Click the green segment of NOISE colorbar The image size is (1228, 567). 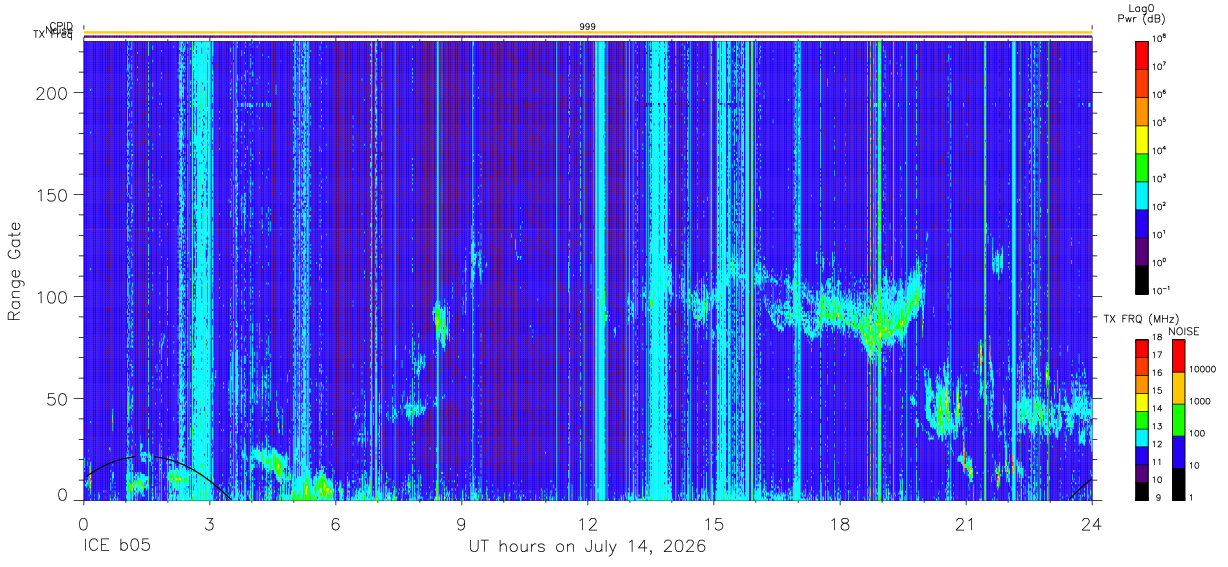click(x=1178, y=420)
